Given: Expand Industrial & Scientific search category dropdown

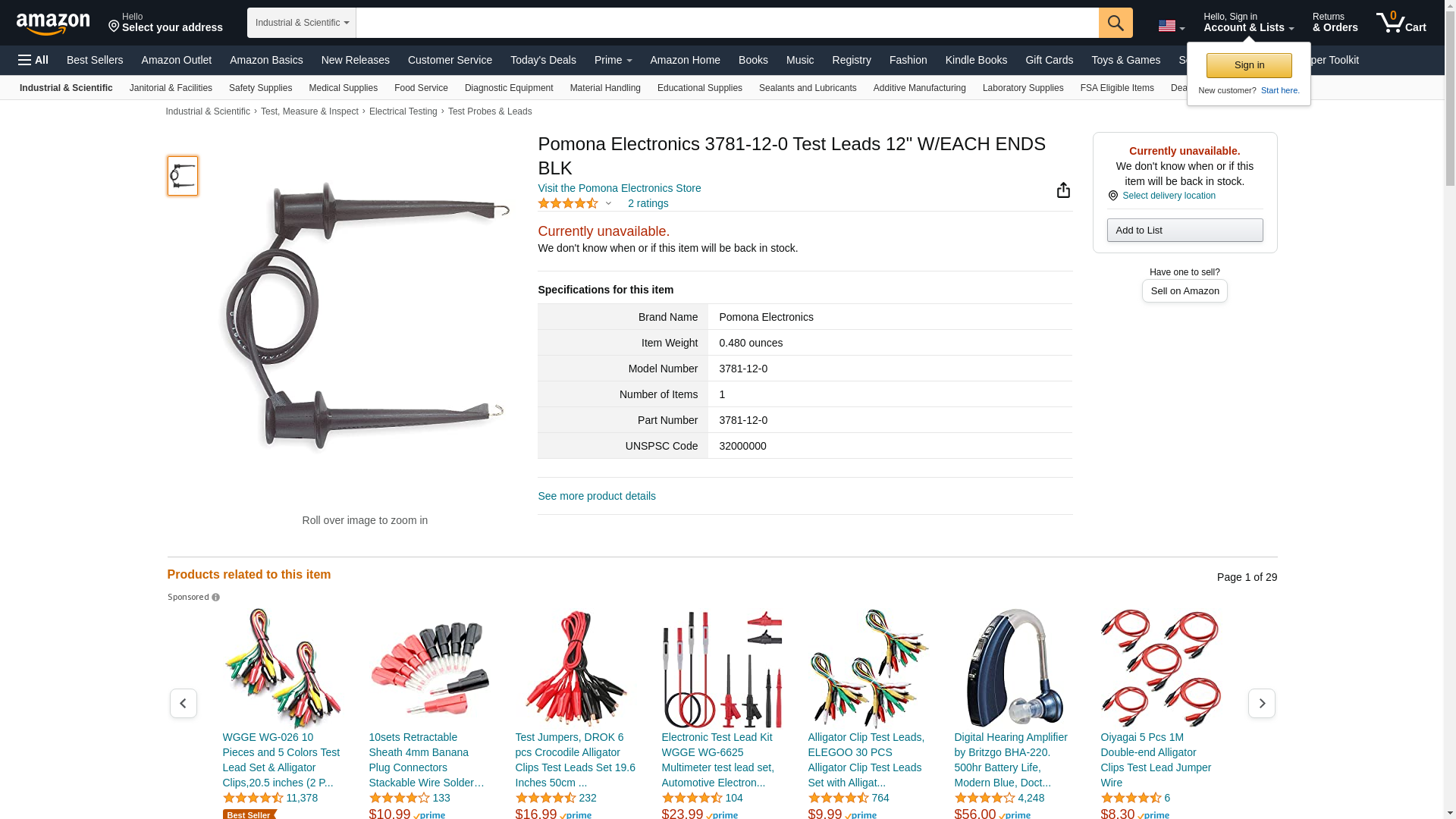Looking at the screenshot, I should pos(302,23).
